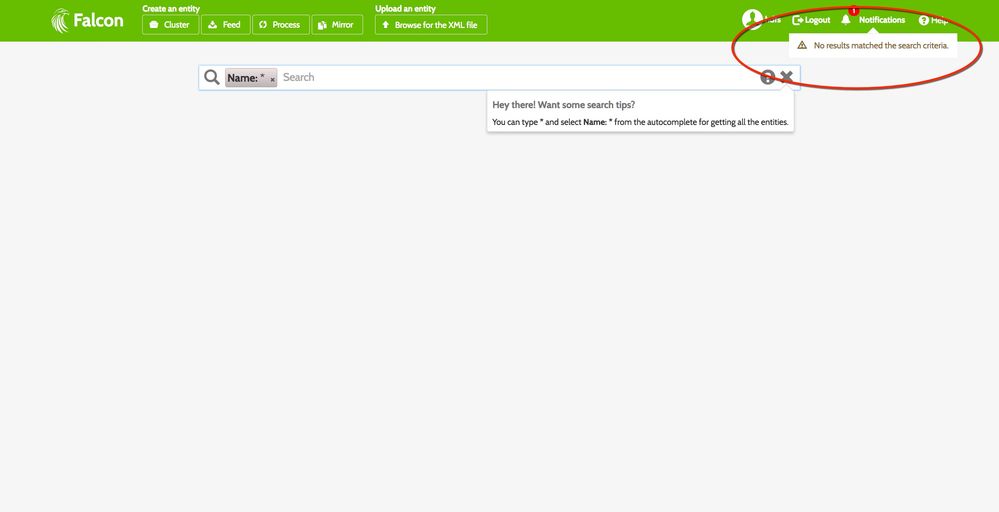Toggle search tips info icon
Image resolution: width=999 pixels, height=512 pixels.
click(768, 77)
